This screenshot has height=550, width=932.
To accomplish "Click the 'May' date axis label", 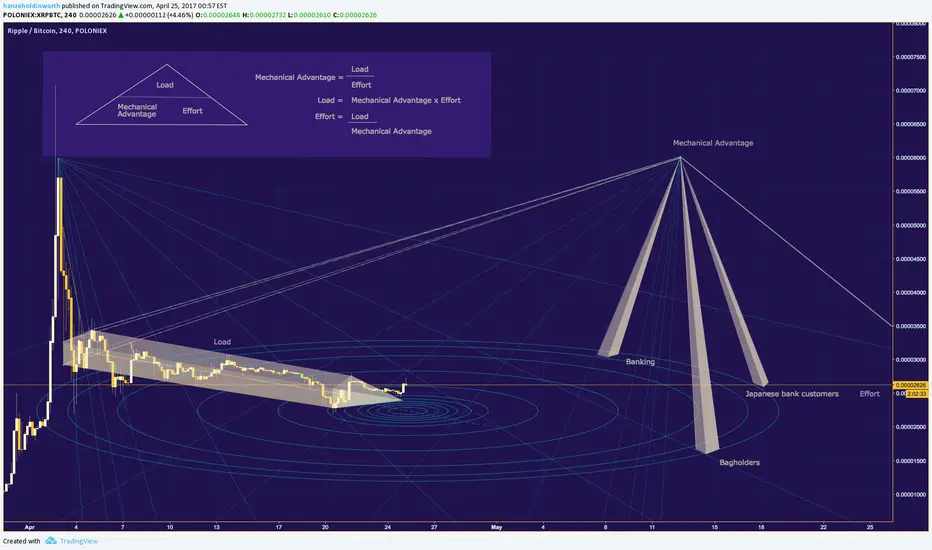I will click(496, 527).
